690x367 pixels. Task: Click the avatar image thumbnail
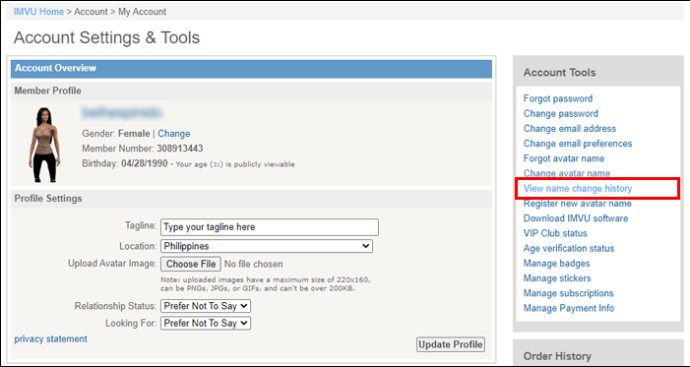click(x=44, y=144)
